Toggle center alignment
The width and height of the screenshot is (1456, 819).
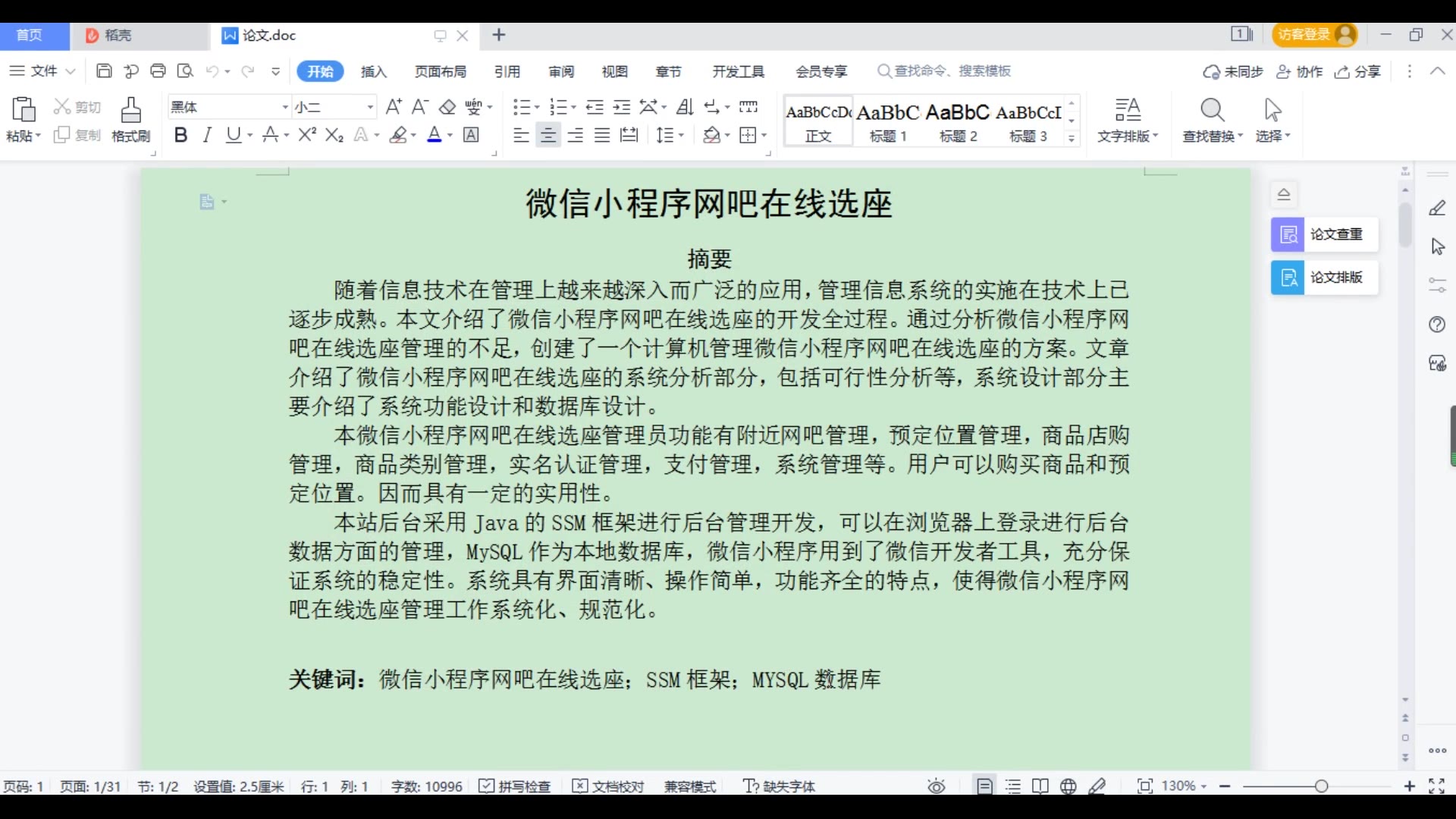(548, 135)
